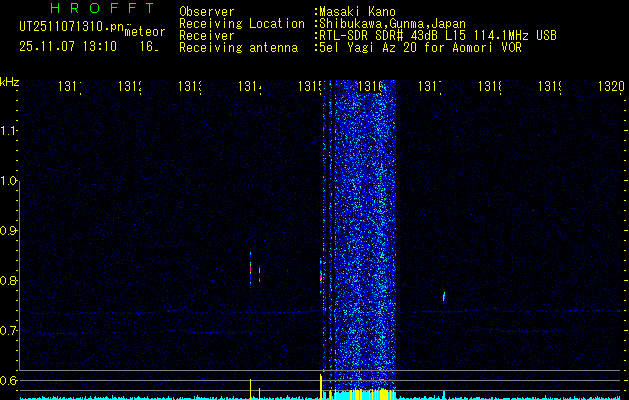Select the file name UT2511071310.pn
The width and height of the screenshot is (629, 400).
71,26
